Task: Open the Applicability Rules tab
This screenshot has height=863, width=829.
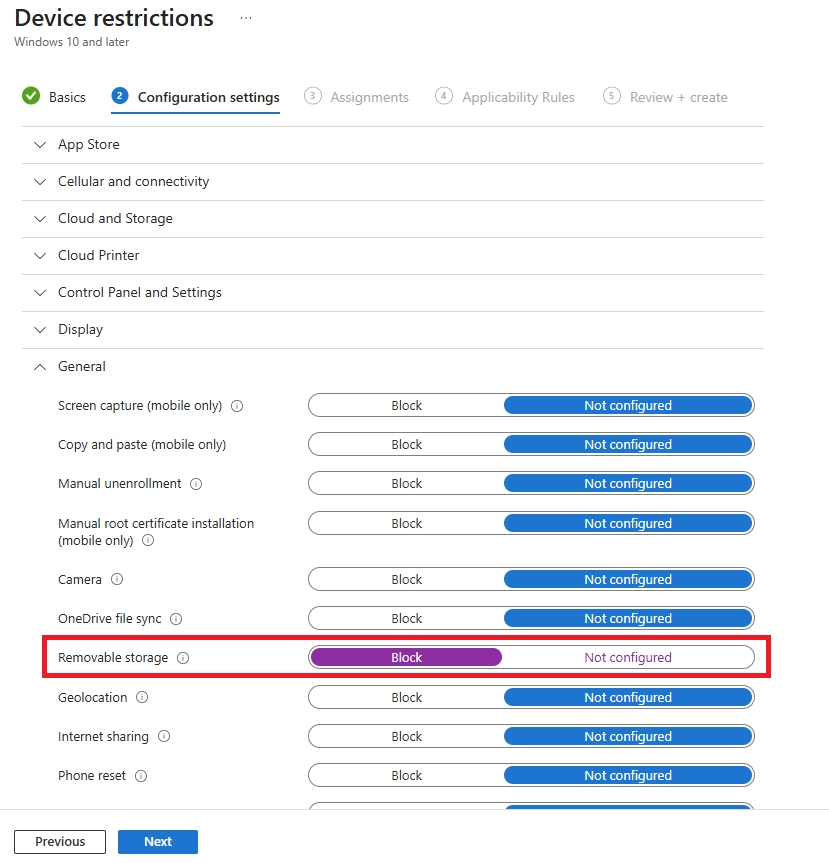Action: 518,97
